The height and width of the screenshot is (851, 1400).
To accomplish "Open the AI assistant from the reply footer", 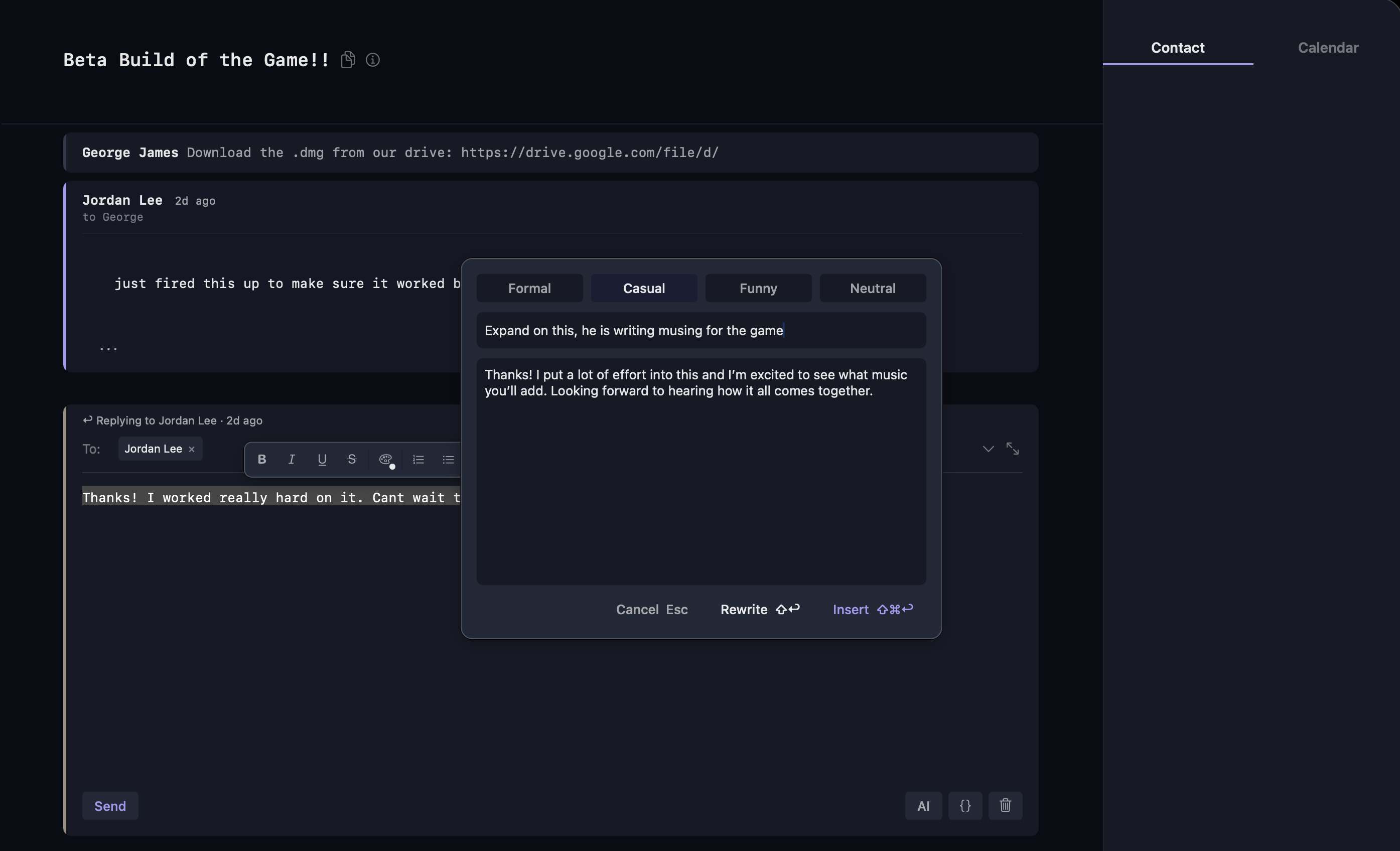I will click(923, 806).
